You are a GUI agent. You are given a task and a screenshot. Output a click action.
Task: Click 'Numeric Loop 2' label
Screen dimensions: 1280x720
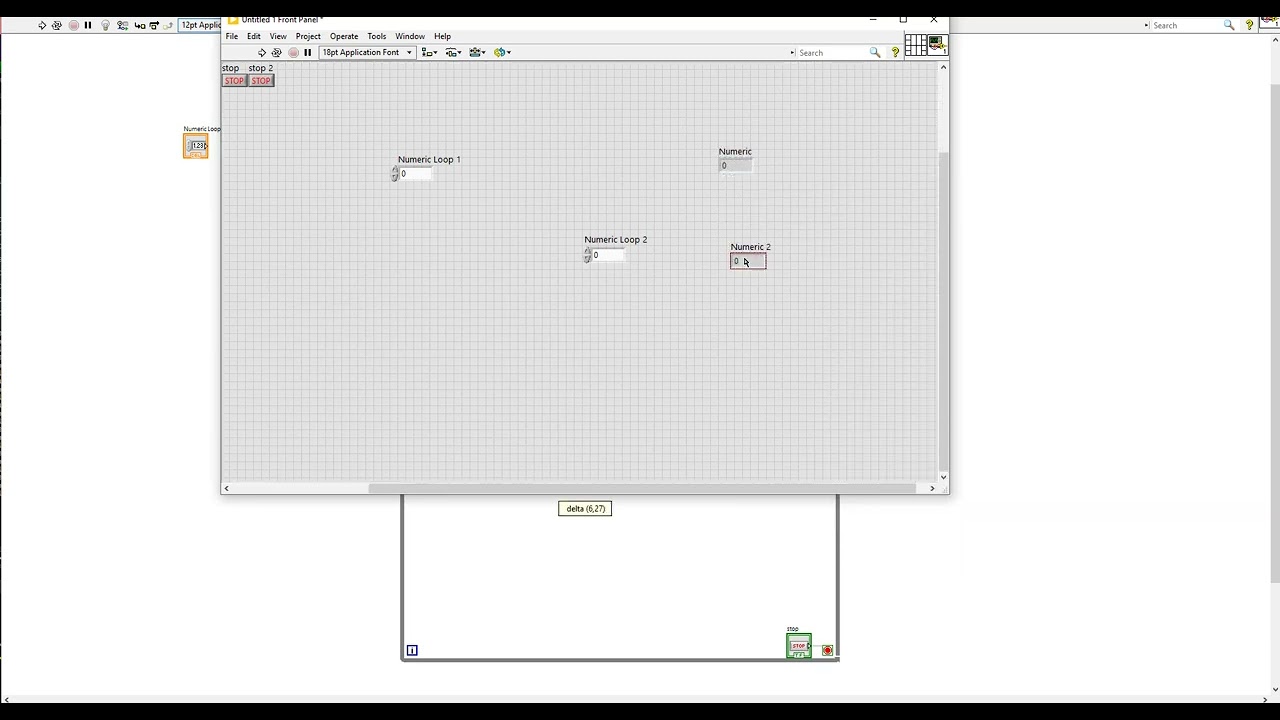(x=616, y=239)
